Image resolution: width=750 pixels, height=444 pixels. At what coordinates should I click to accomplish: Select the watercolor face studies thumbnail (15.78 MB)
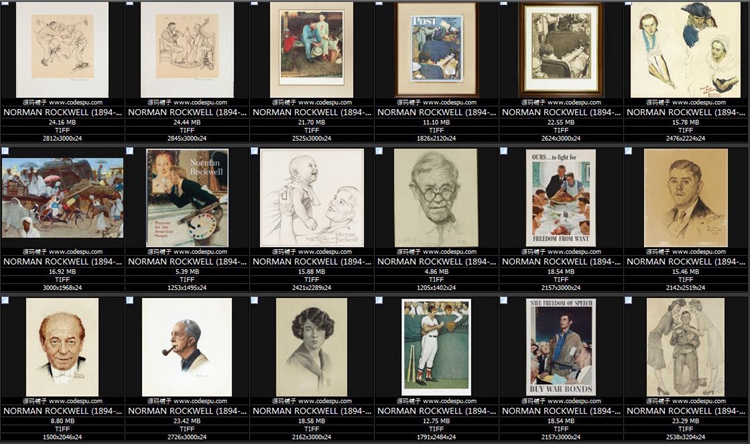[685, 50]
